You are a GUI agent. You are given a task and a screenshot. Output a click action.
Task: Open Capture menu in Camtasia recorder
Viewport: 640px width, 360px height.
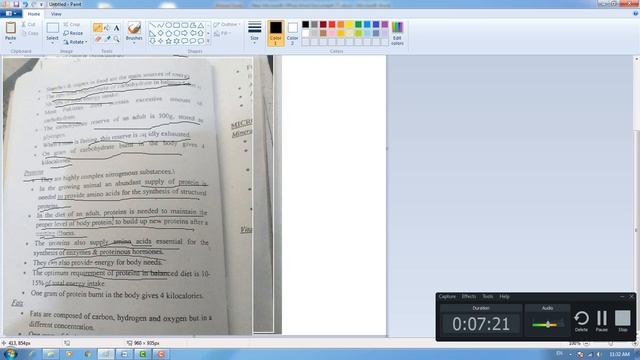click(447, 297)
